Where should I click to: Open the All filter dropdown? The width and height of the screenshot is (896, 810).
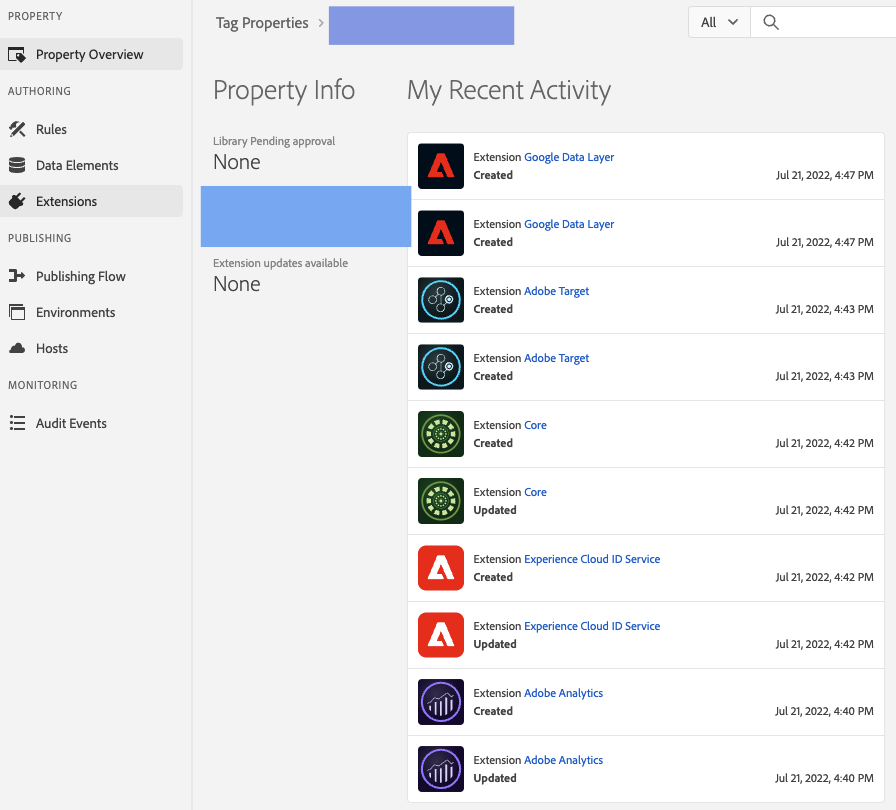pyautogui.click(x=719, y=22)
